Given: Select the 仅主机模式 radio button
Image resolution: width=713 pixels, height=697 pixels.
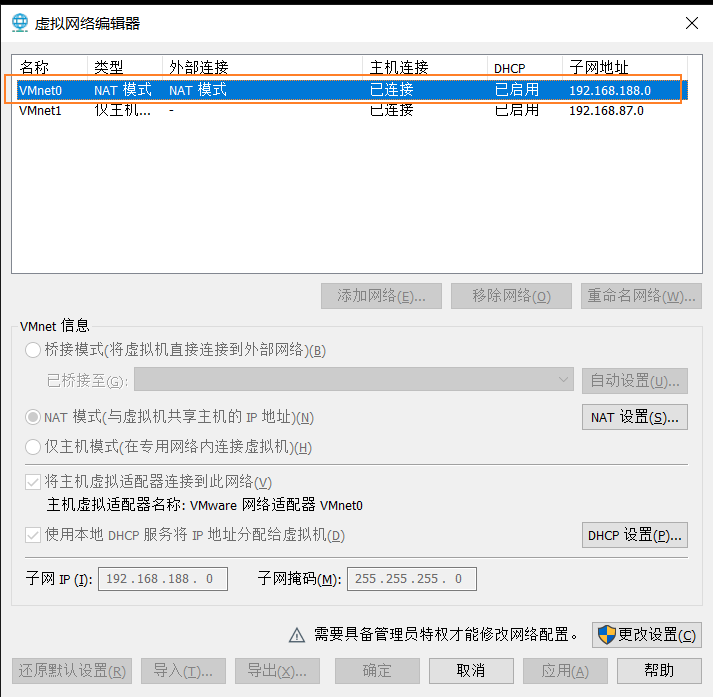Looking at the screenshot, I should pos(33,447).
